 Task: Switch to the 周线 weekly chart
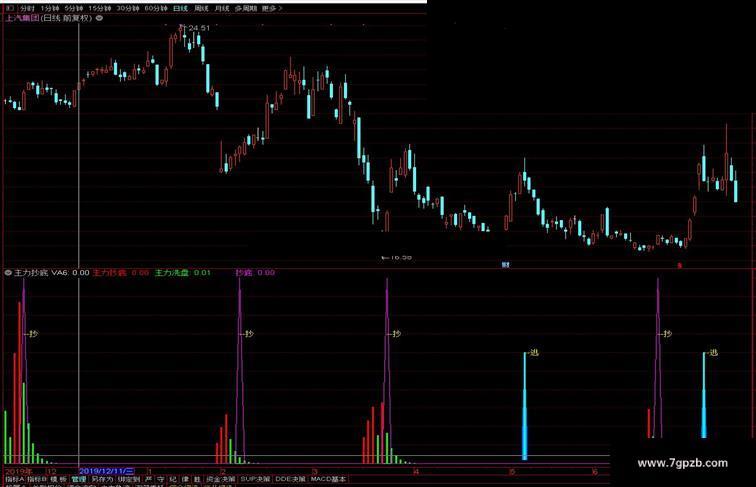tap(201, 8)
